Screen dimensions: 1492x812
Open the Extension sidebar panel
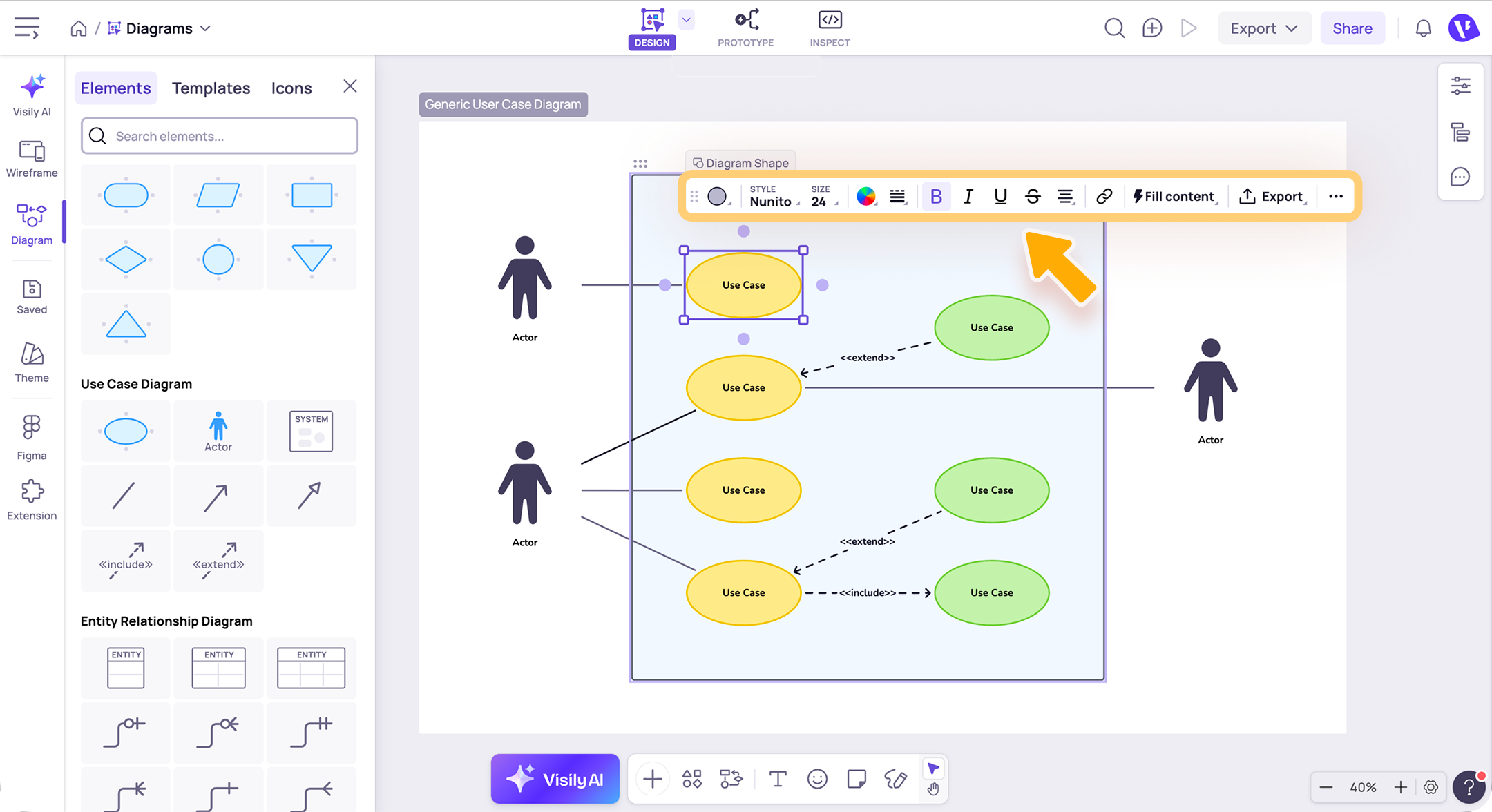pos(32,500)
